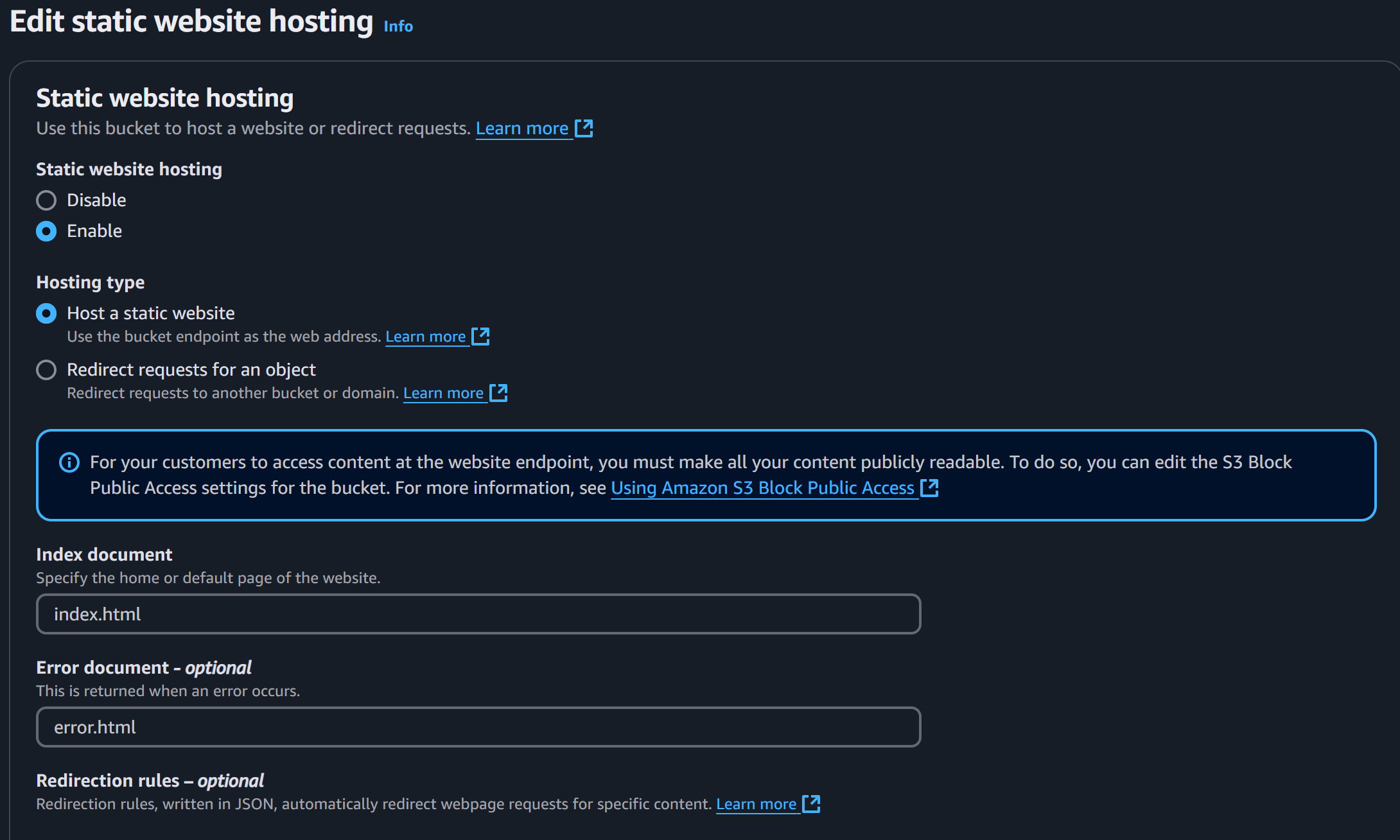Open the Learn more link about bucket endpoints
1400x840 pixels.
[425, 337]
